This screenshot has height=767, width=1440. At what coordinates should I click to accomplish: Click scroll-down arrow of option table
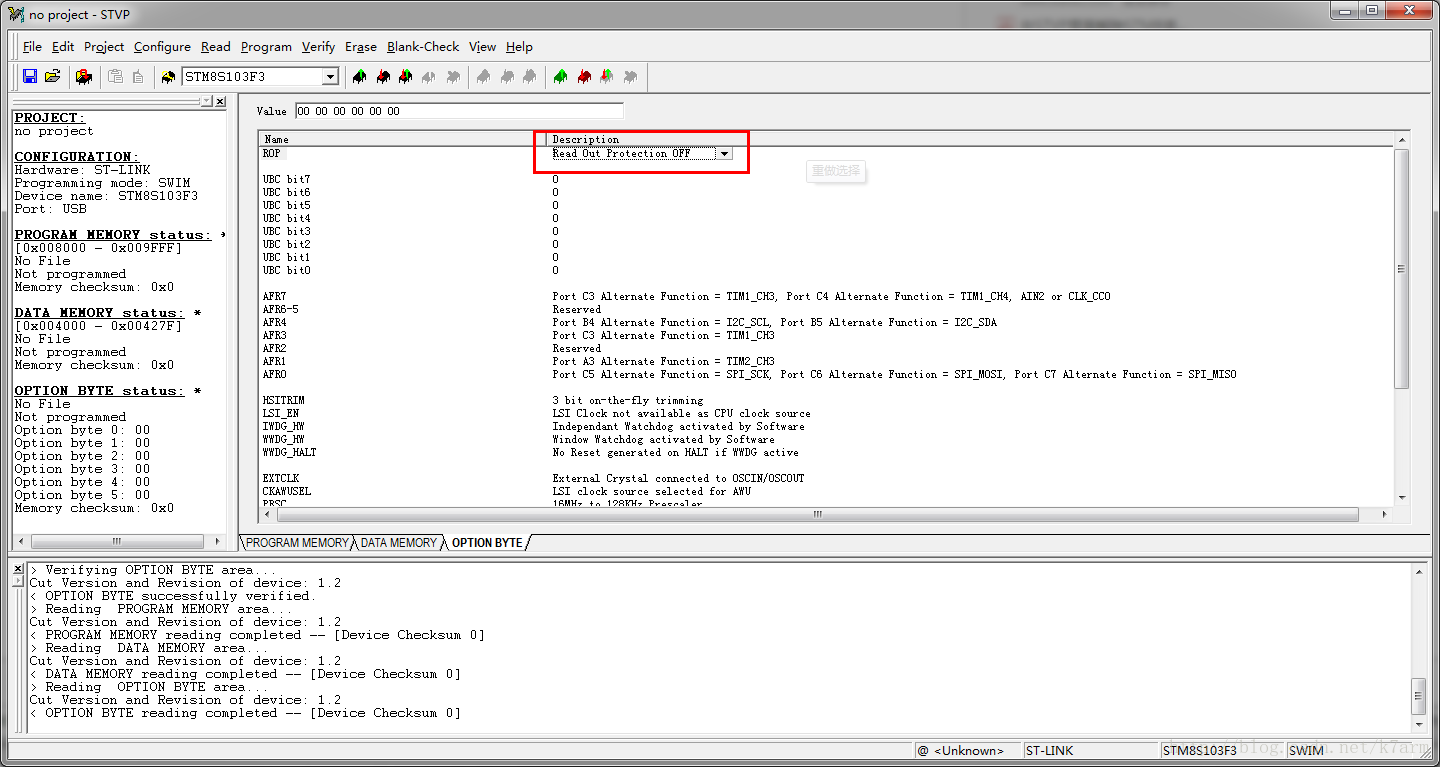(1401, 497)
